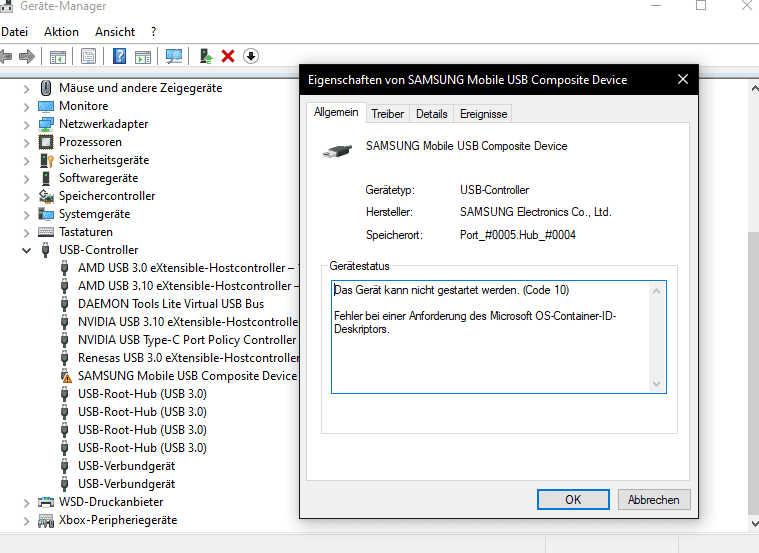Click the Back arrow in toolbar
Image resolution: width=759 pixels, height=553 pixels.
click(6, 57)
